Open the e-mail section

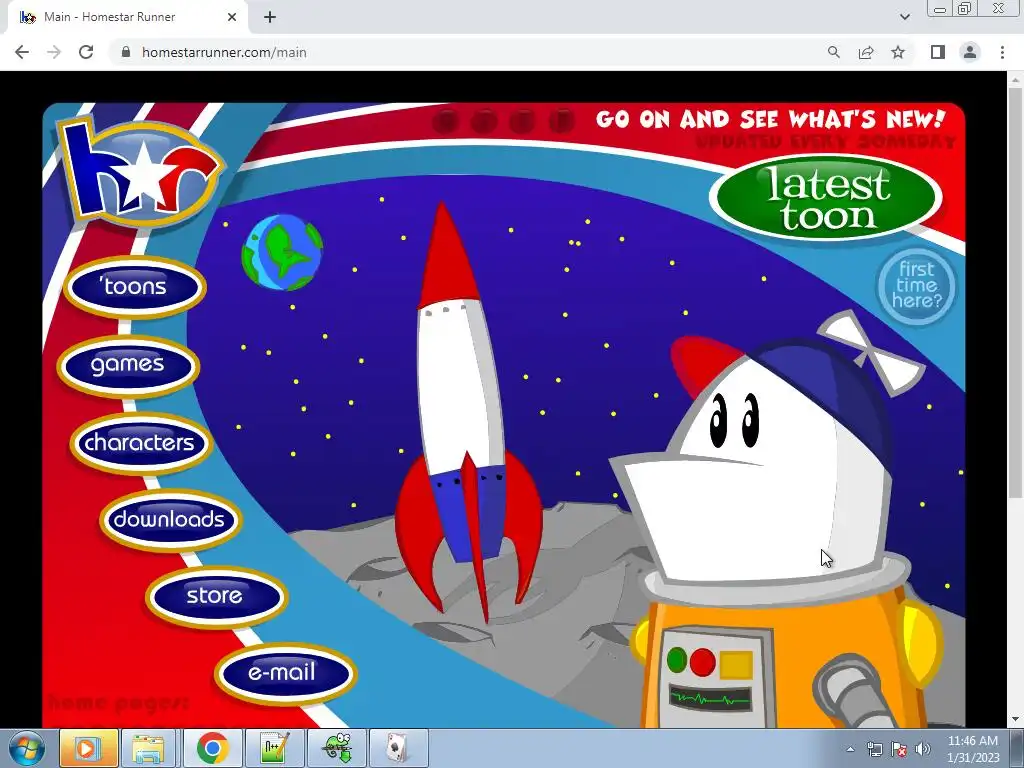click(285, 673)
